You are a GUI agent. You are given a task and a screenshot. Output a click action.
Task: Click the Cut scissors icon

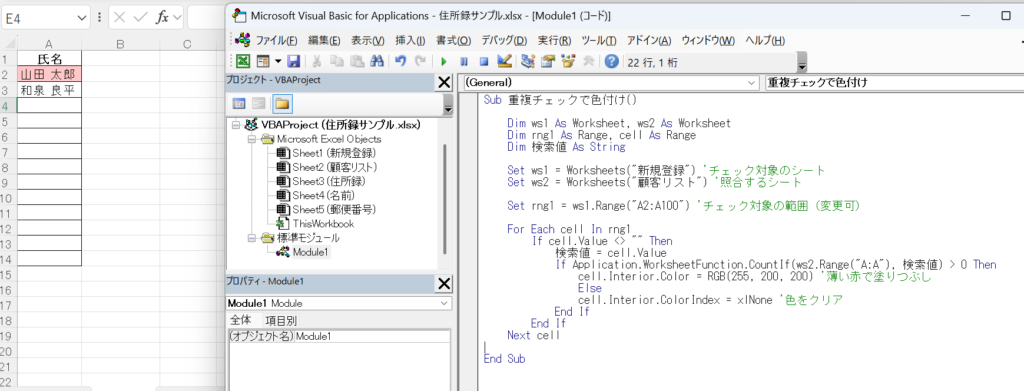(x=317, y=61)
